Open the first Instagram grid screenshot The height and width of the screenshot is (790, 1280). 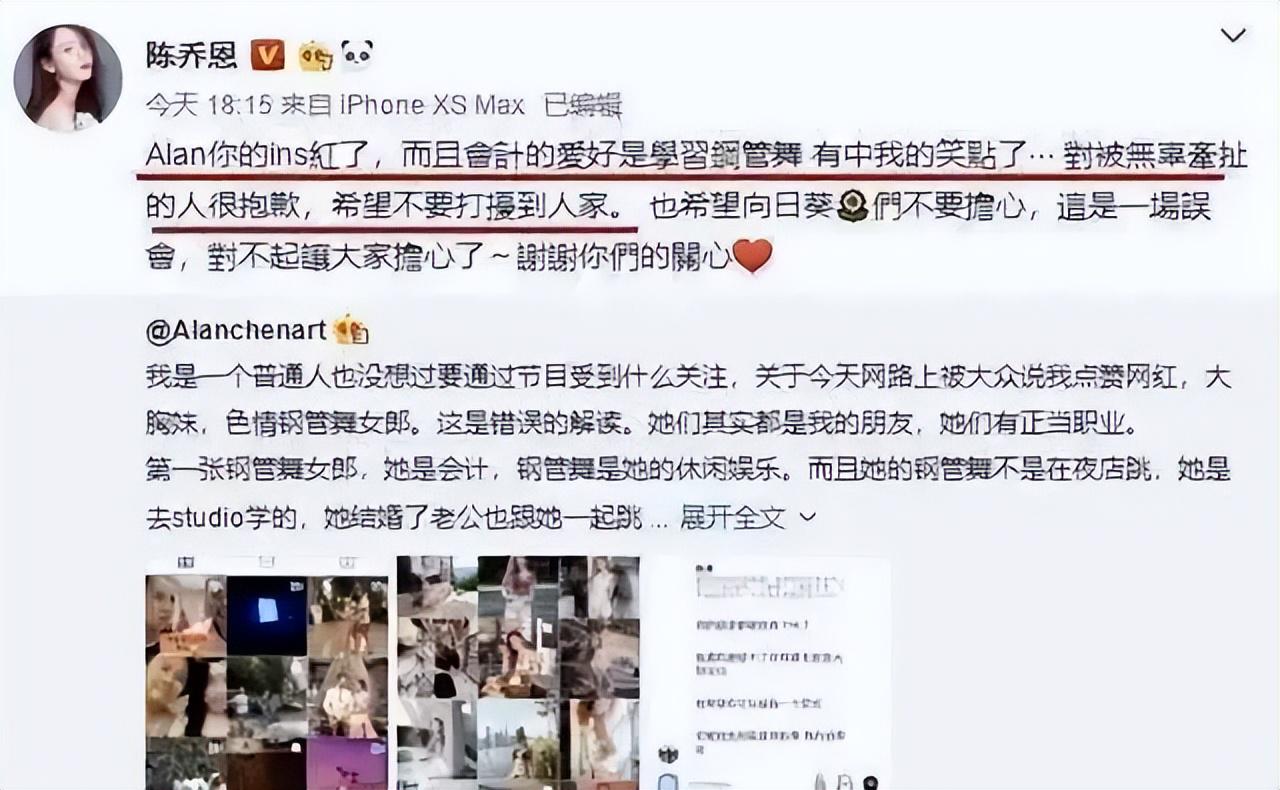point(266,672)
